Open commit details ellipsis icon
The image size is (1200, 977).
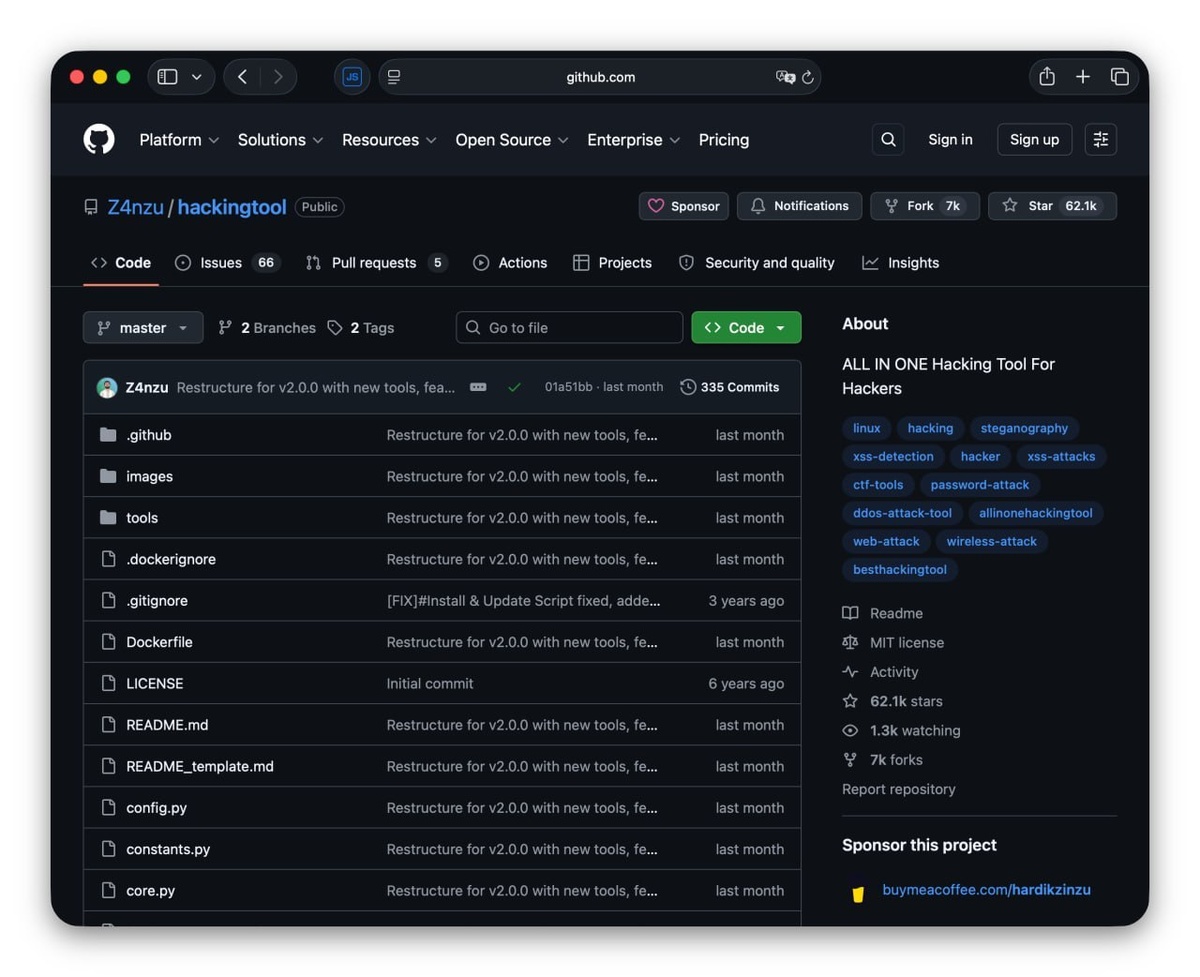pyautogui.click(x=478, y=387)
